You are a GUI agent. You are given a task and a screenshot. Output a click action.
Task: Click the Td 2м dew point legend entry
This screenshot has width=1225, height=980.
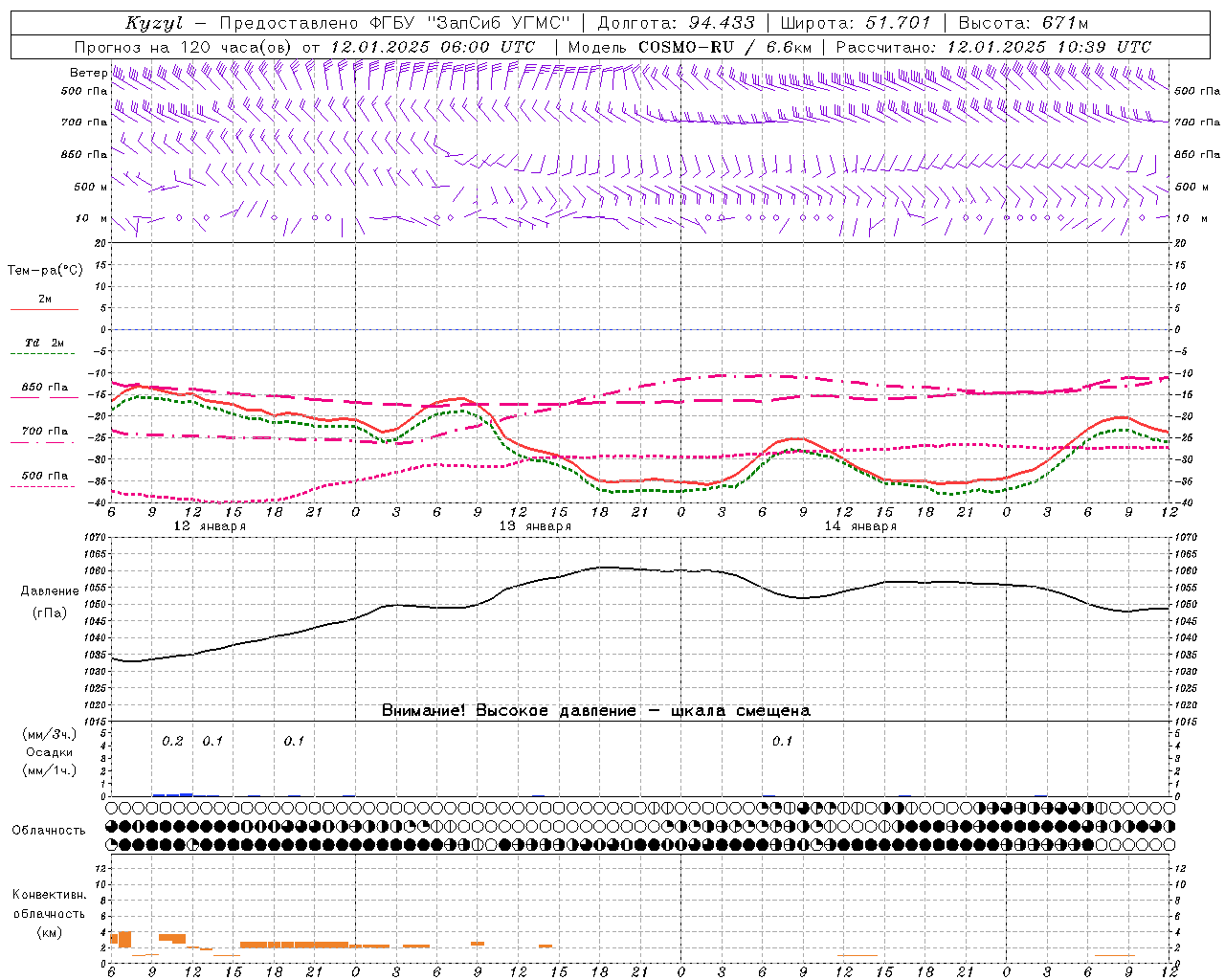(x=45, y=343)
